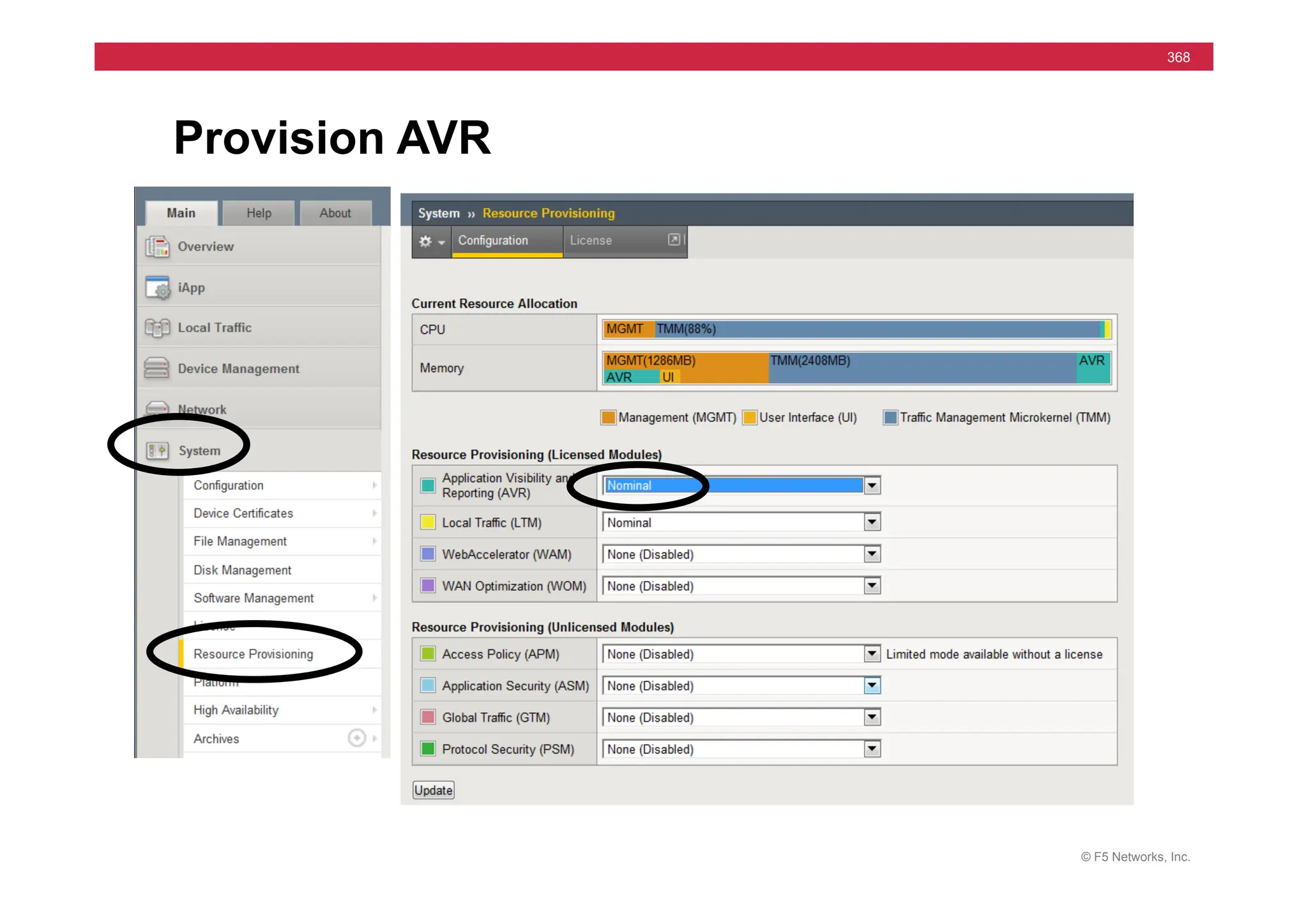
Task: Click the ASM light-blue color square
Action: click(428, 686)
